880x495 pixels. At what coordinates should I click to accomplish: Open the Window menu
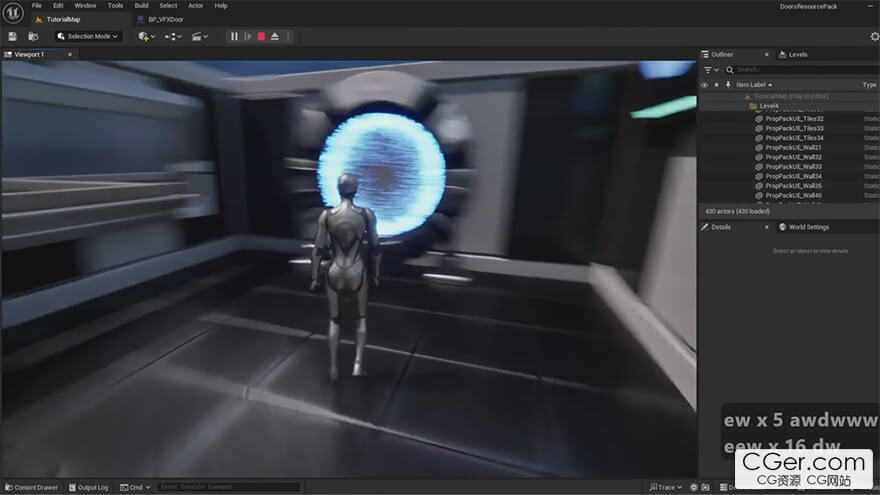(x=85, y=6)
